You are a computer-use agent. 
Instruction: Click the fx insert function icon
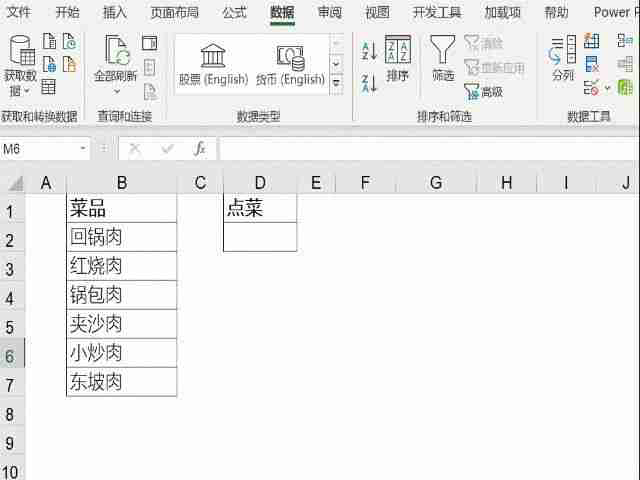(x=200, y=149)
